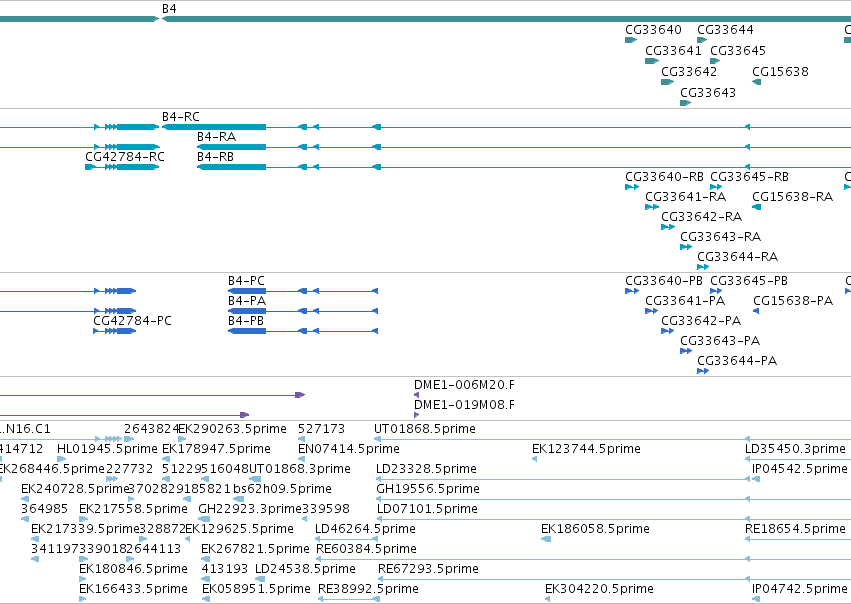This screenshot has height=604, width=851.
Task: Select the EK186058.5prime EST arrow
Action: click(546, 539)
